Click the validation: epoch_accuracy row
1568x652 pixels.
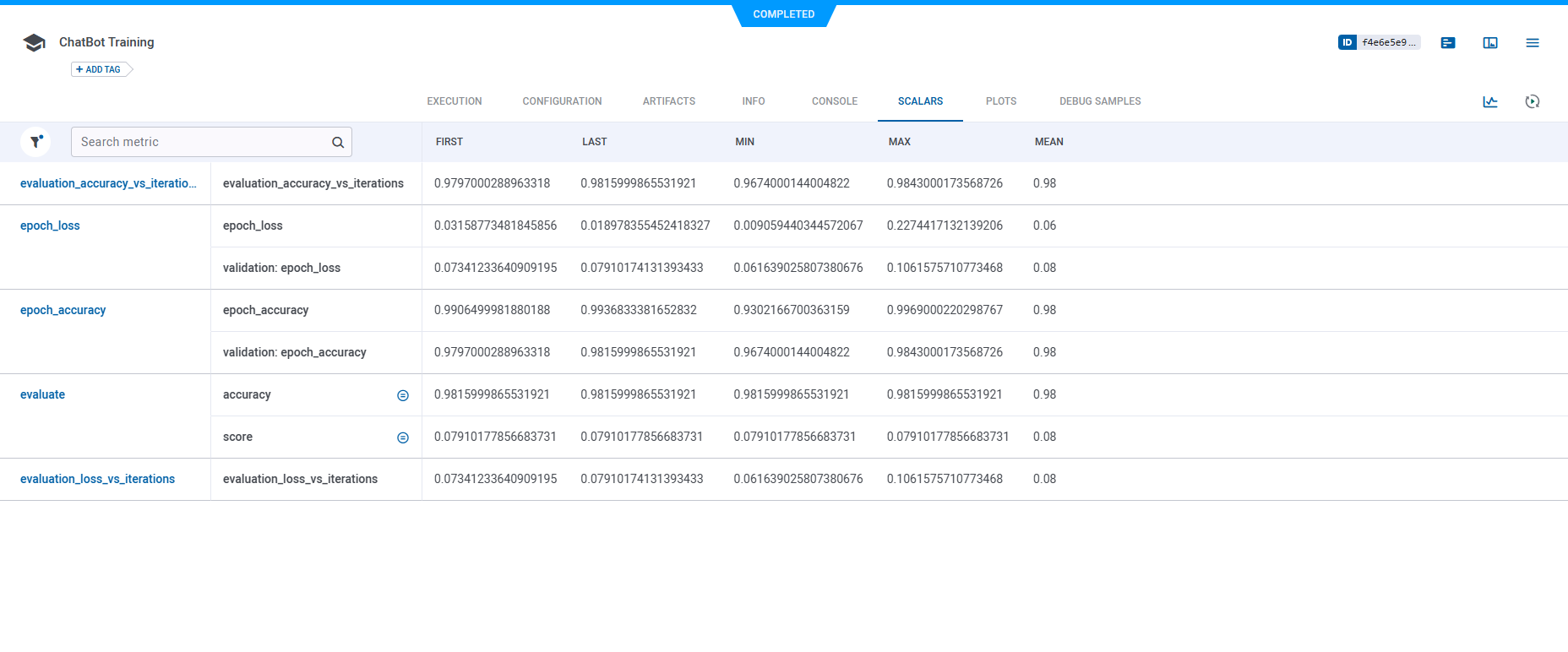click(x=294, y=352)
